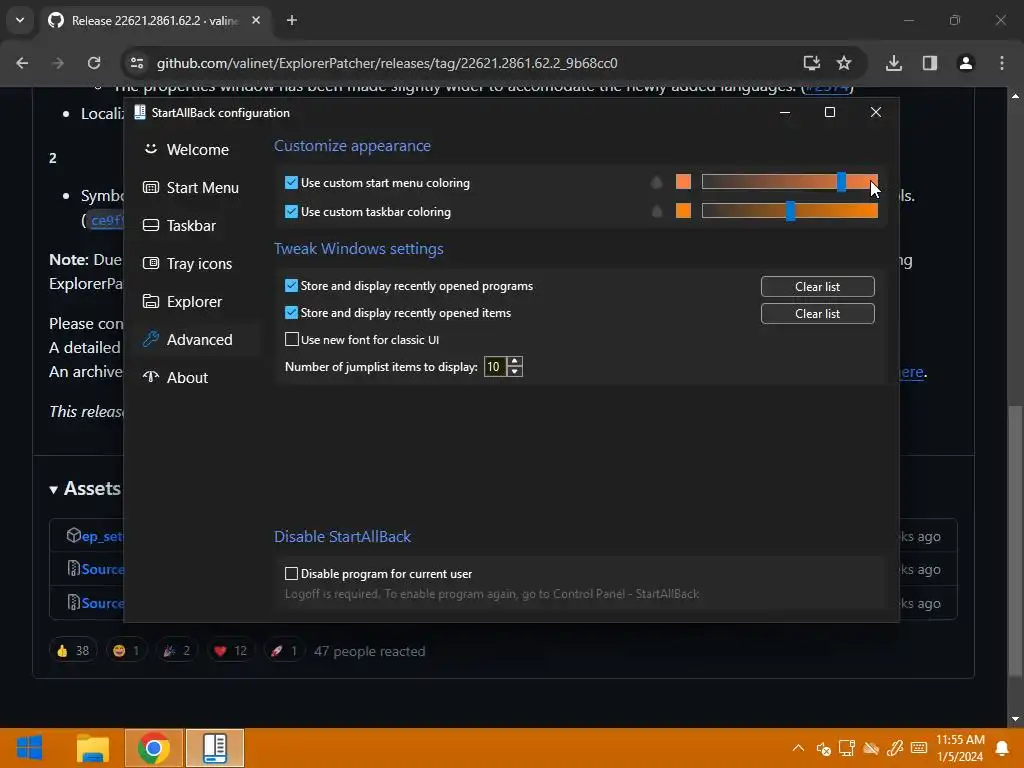
Task: Check Disable program for current user
Action: pos(291,573)
